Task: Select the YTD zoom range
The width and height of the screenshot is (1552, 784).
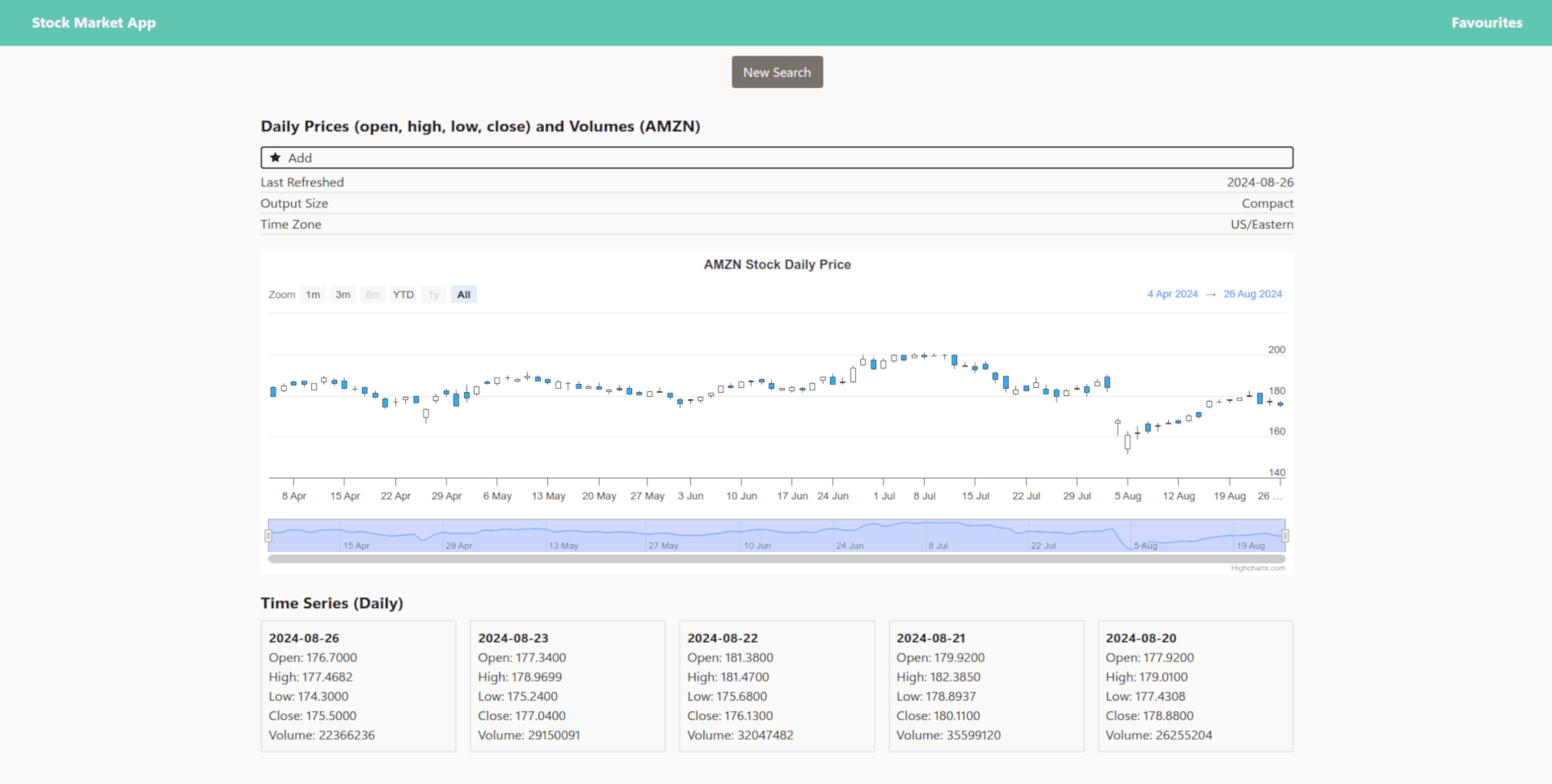Action: click(403, 294)
